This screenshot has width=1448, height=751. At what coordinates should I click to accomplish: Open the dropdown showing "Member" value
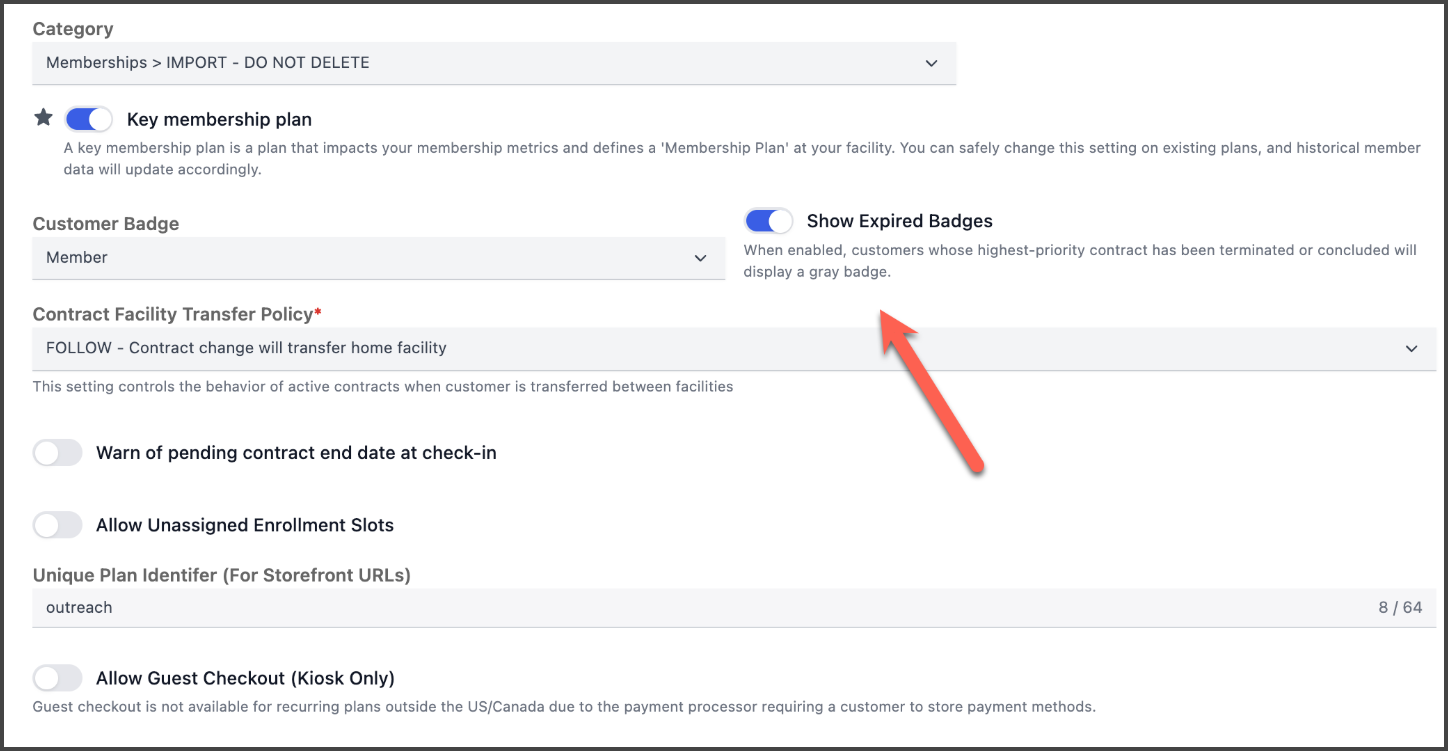click(x=378, y=258)
